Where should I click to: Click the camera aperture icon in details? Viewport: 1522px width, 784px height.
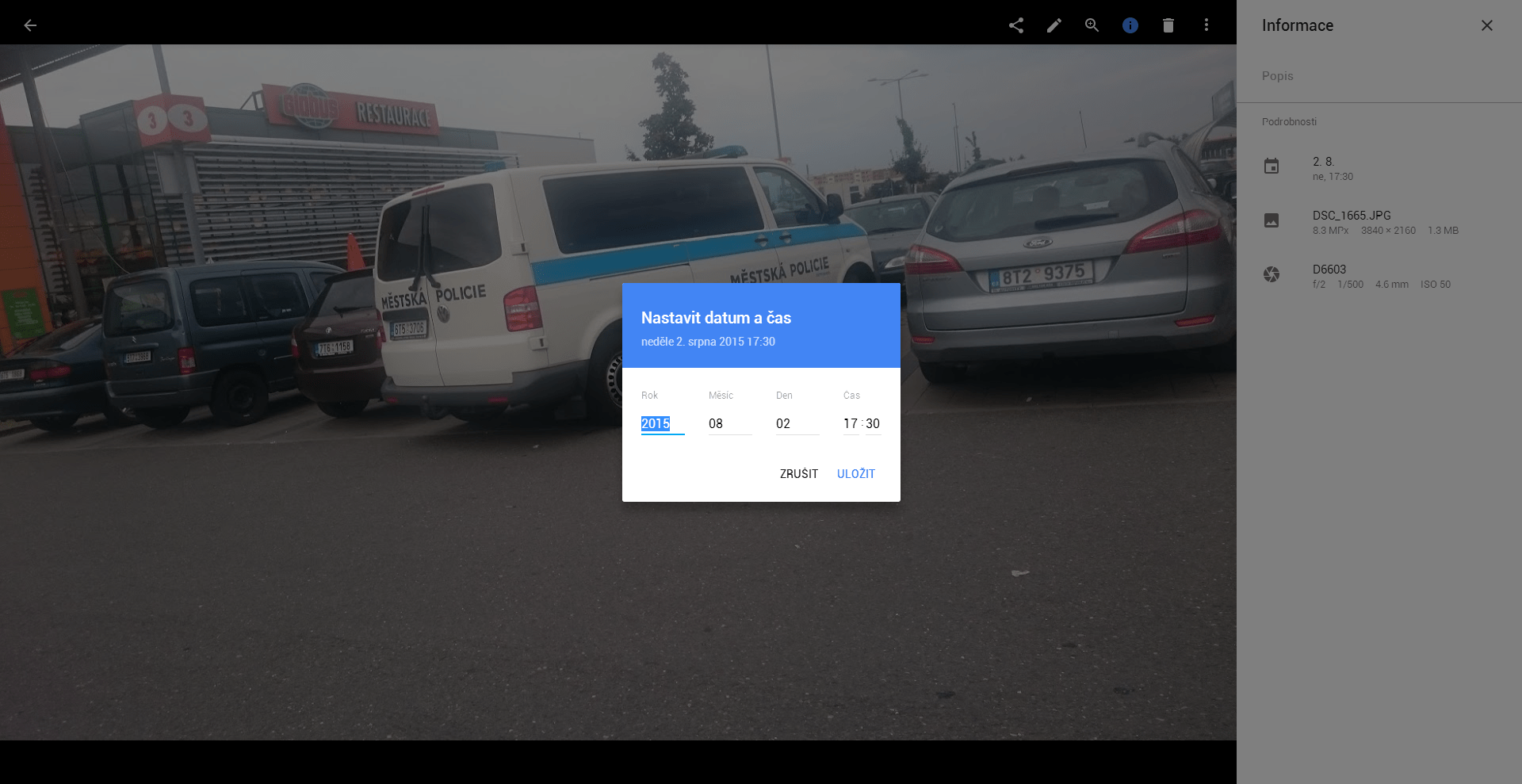1272,274
